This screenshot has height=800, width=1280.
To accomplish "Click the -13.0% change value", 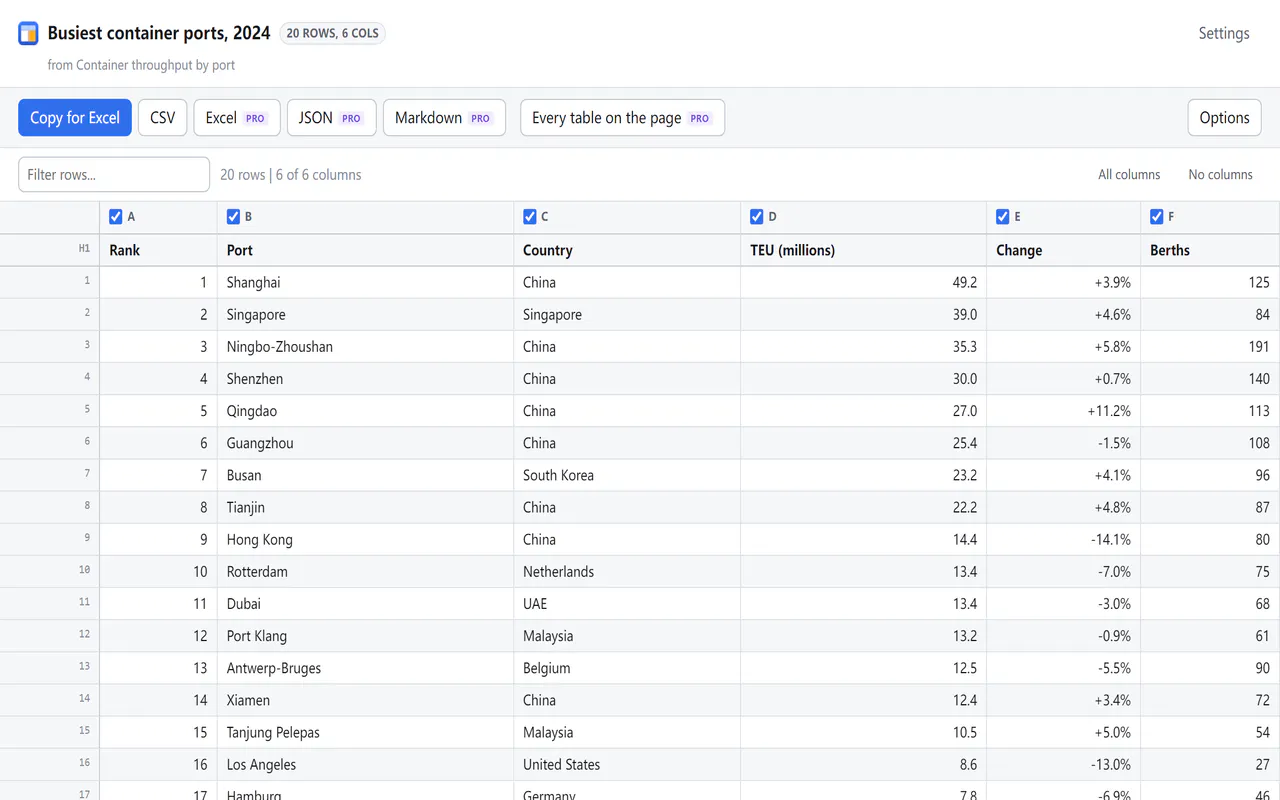I will coord(1064,764).
